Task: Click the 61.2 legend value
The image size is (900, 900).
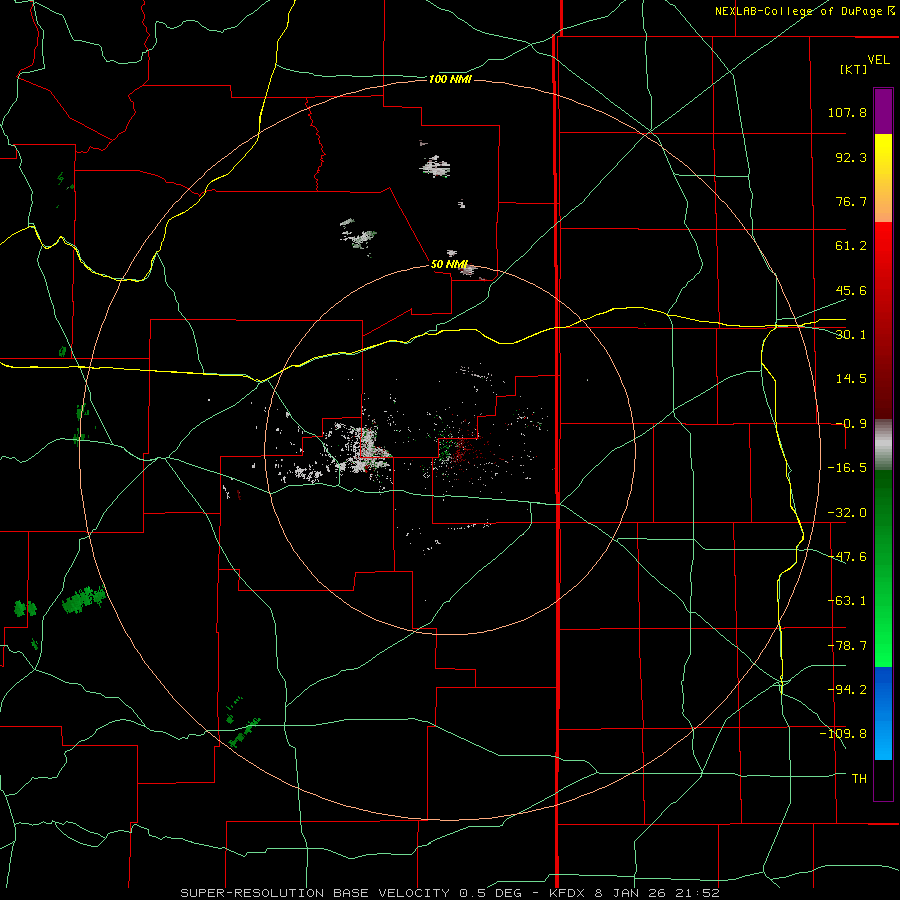Action: pyautogui.click(x=851, y=246)
